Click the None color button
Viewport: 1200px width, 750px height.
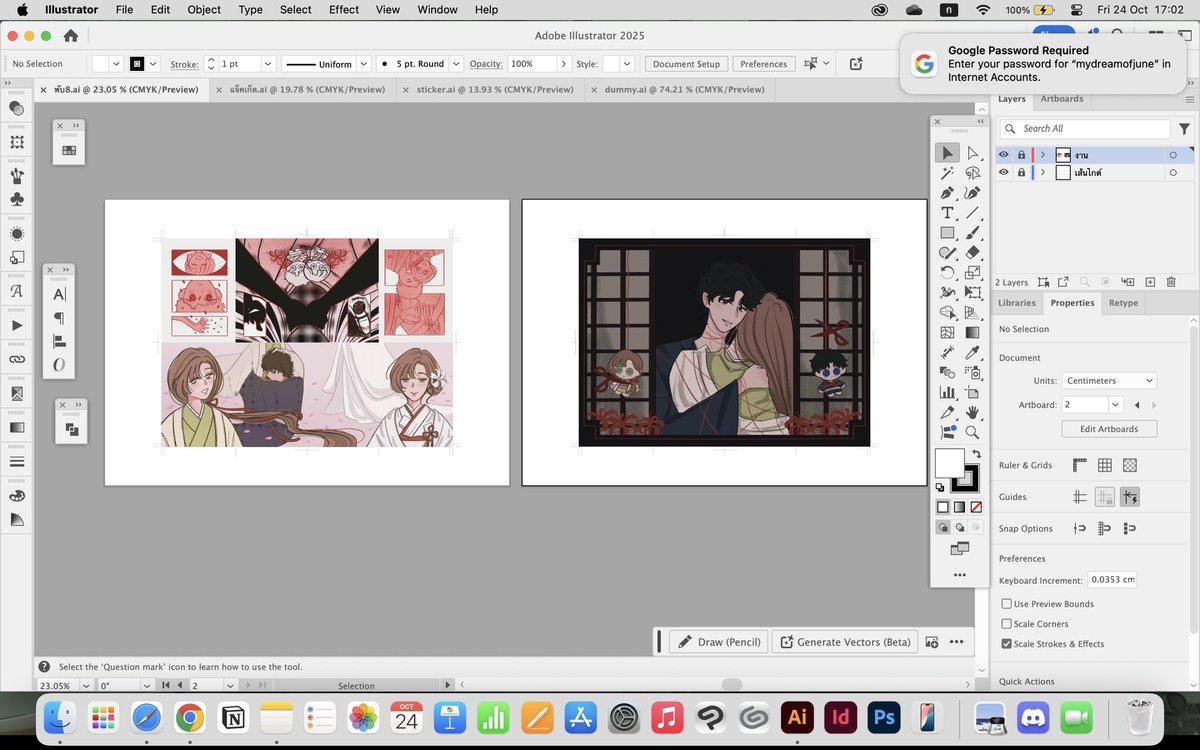(975, 507)
